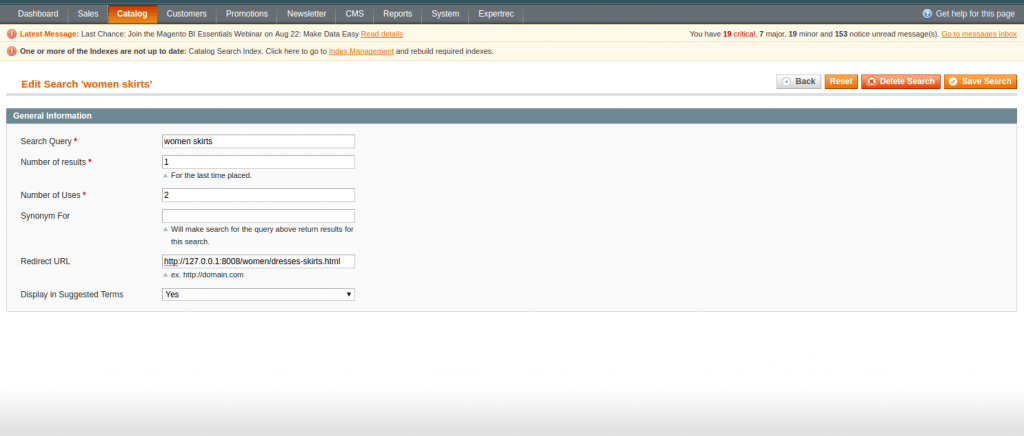Open the Dashboard menu

pos(38,14)
